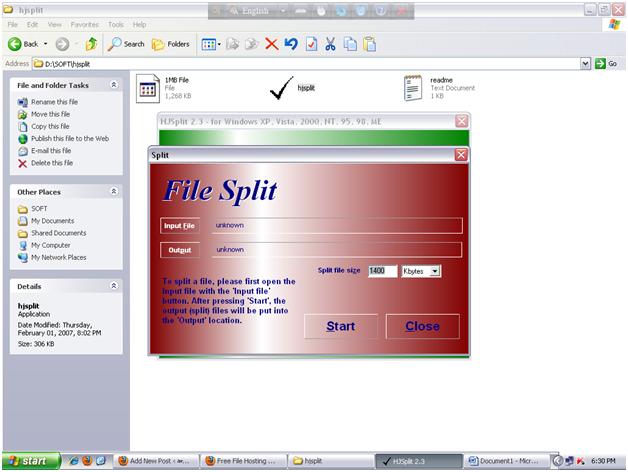Launch Internet Explorer from Quick Launch
628x472 pixels.
point(74,461)
